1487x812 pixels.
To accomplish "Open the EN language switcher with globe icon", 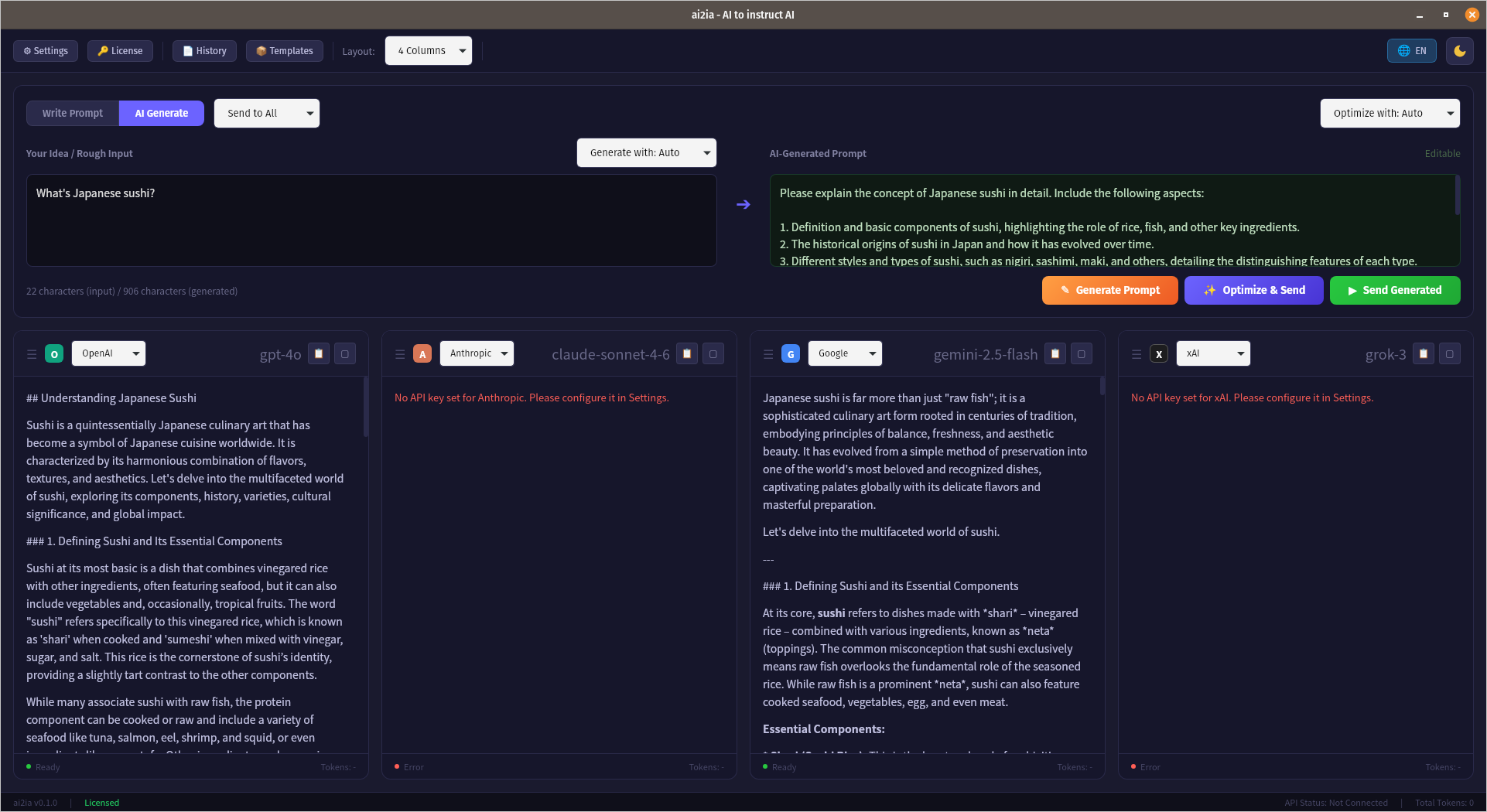I will pos(1411,50).
